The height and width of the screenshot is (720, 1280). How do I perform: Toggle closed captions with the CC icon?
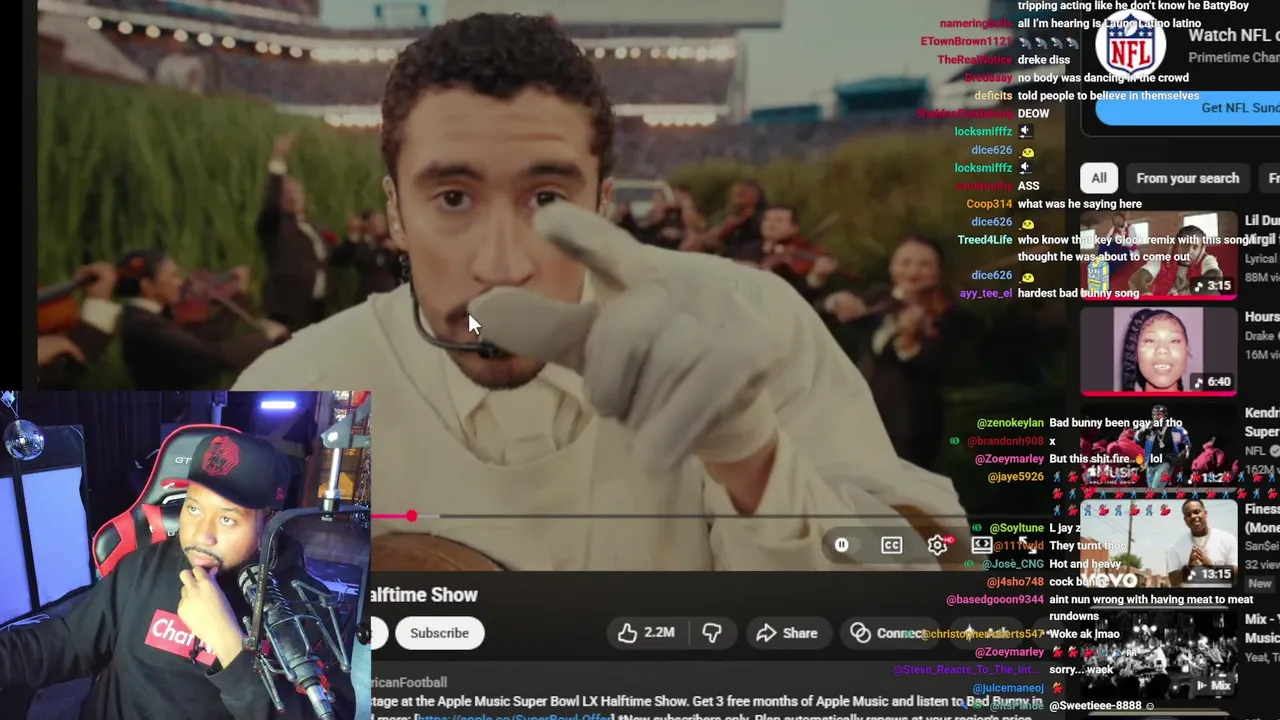point(891,545)
